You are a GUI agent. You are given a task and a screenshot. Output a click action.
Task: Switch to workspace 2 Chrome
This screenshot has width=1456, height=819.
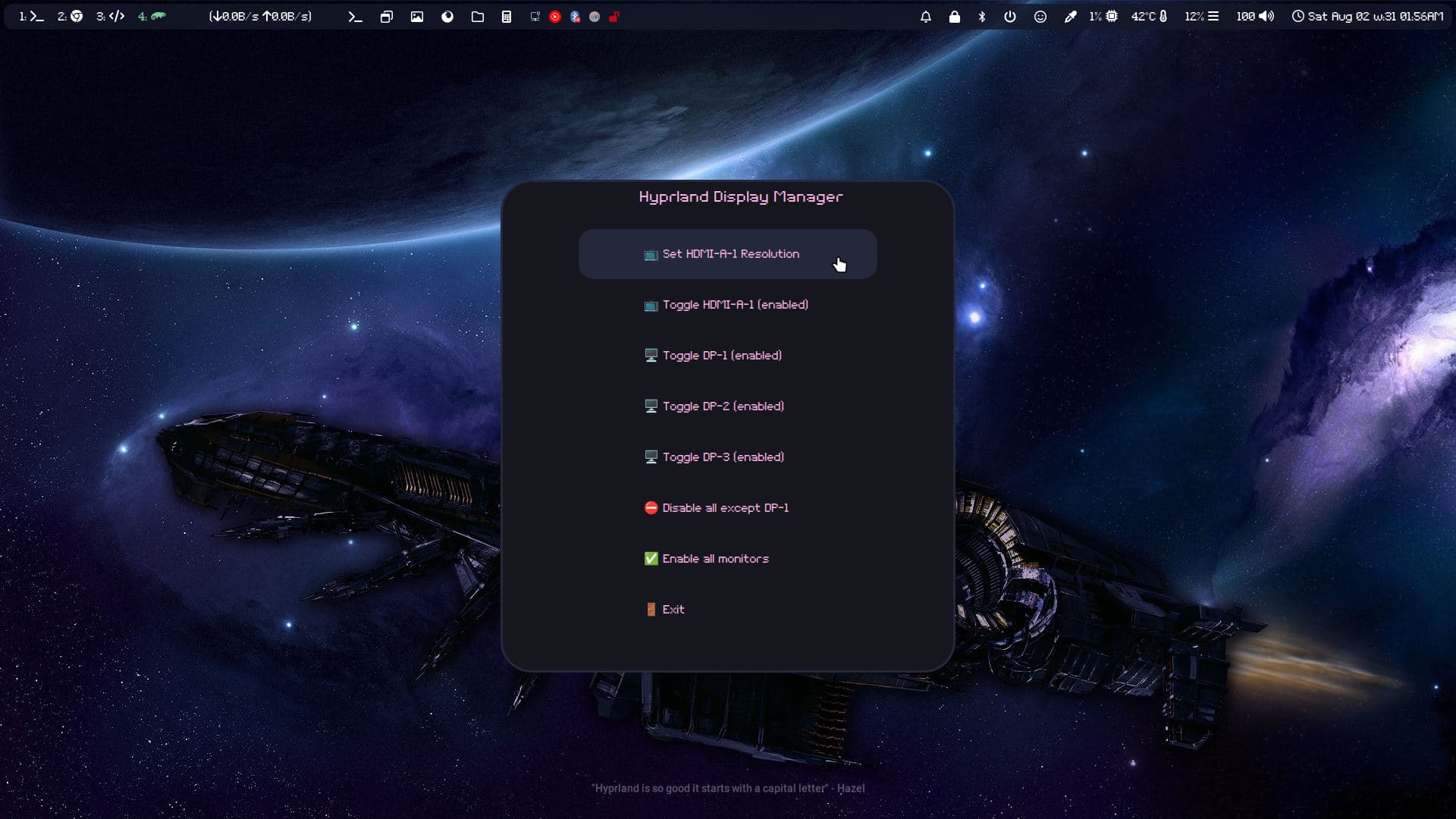[x=70, y=16]
